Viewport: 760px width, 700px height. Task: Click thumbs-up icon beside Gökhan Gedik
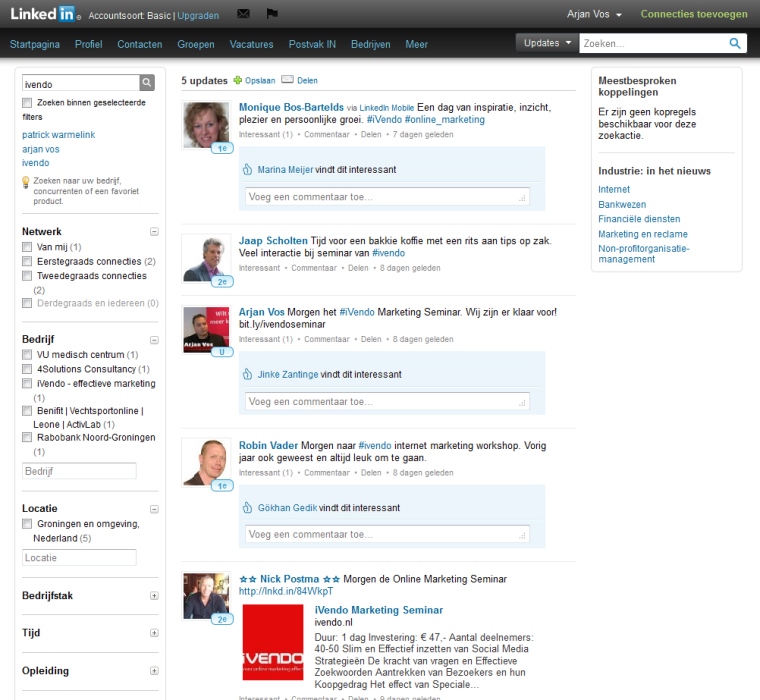tap(247, 508)
